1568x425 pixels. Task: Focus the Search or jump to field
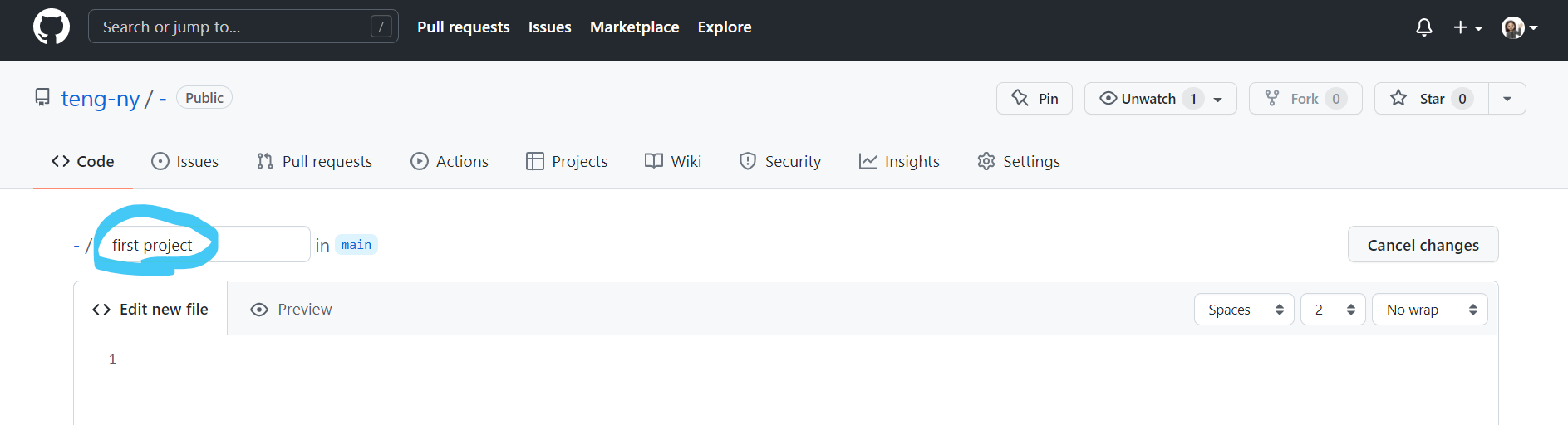(243, 27)
